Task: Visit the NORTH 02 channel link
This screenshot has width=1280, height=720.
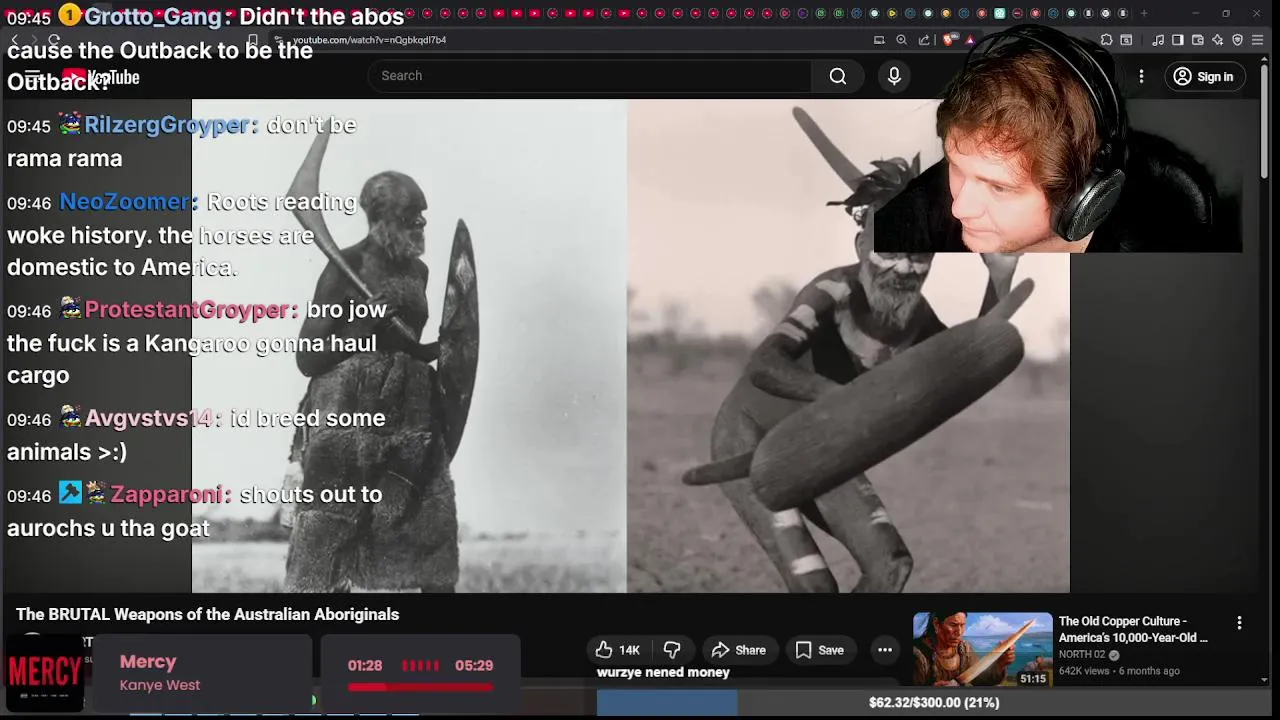Action: click(x=1082, y=655)
